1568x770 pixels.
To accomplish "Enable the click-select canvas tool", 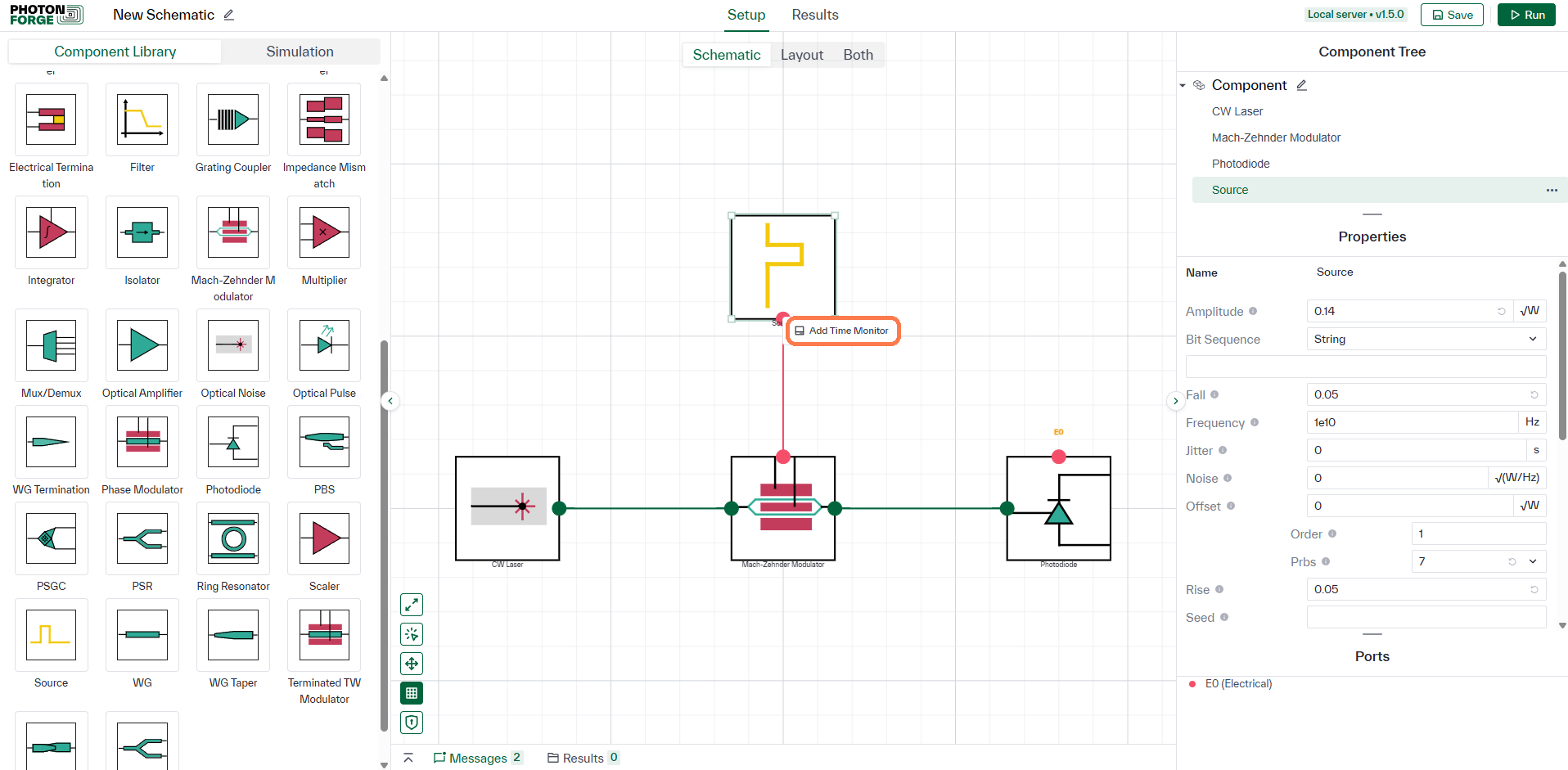I will [x=412, y=634].
